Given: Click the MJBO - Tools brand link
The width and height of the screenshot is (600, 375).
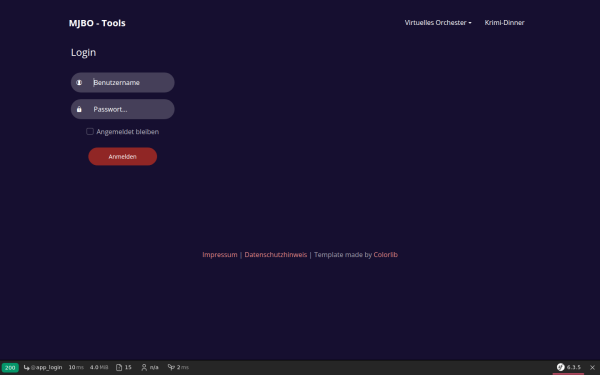Looking at the screenshot, I should click(97, 23).
